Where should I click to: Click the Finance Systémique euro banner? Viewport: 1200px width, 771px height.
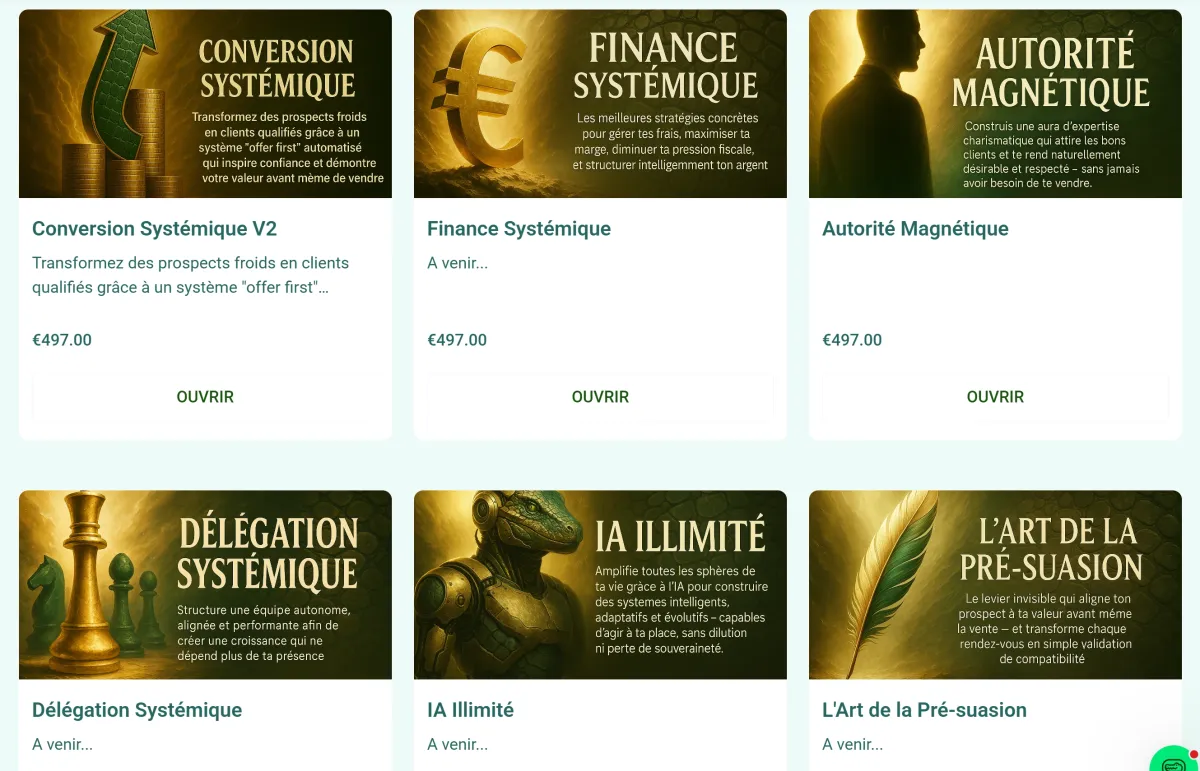click(x=600, y=104)
